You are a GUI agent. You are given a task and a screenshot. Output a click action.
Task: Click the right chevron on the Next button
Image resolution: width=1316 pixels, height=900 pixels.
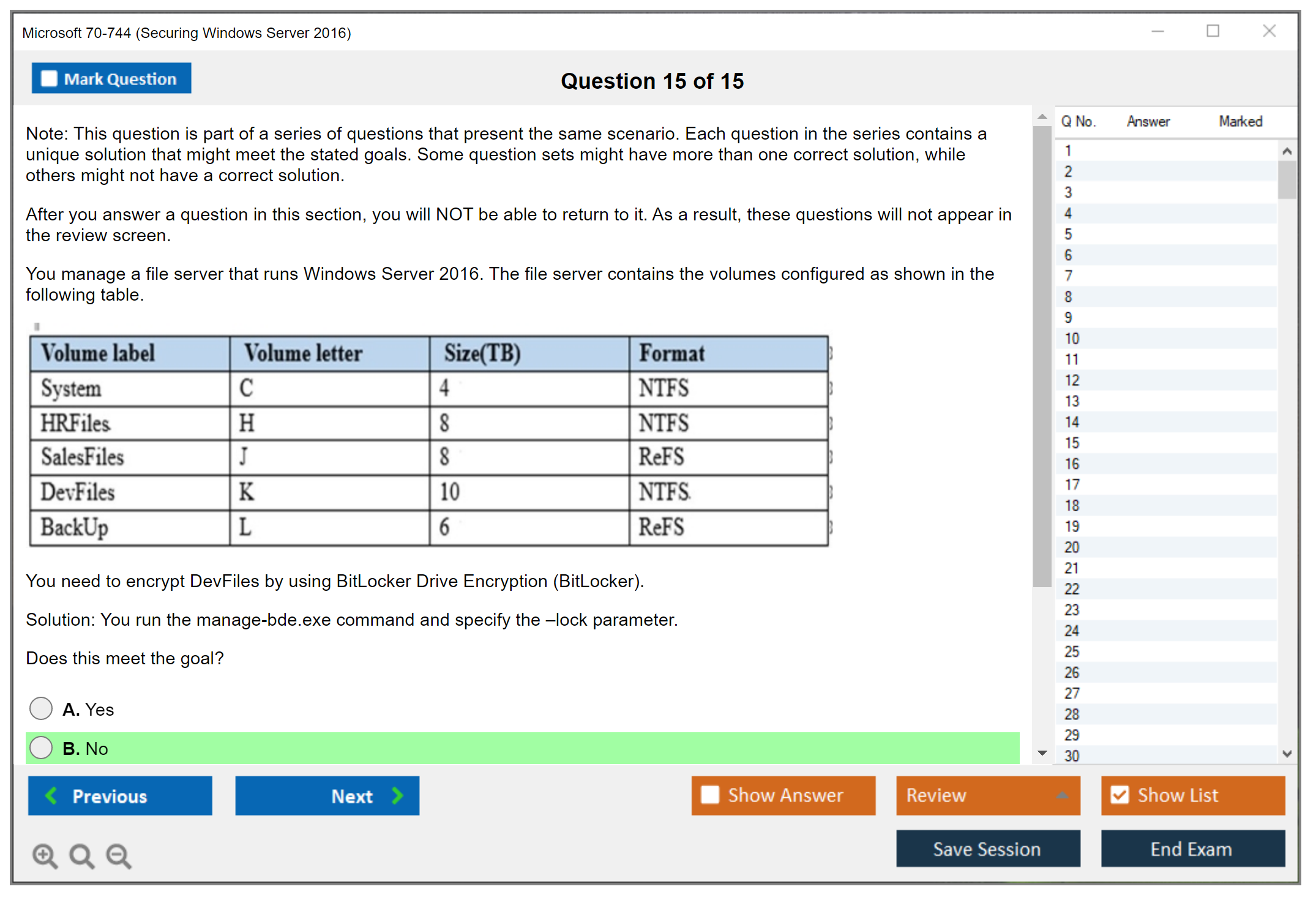pos(398,796)
